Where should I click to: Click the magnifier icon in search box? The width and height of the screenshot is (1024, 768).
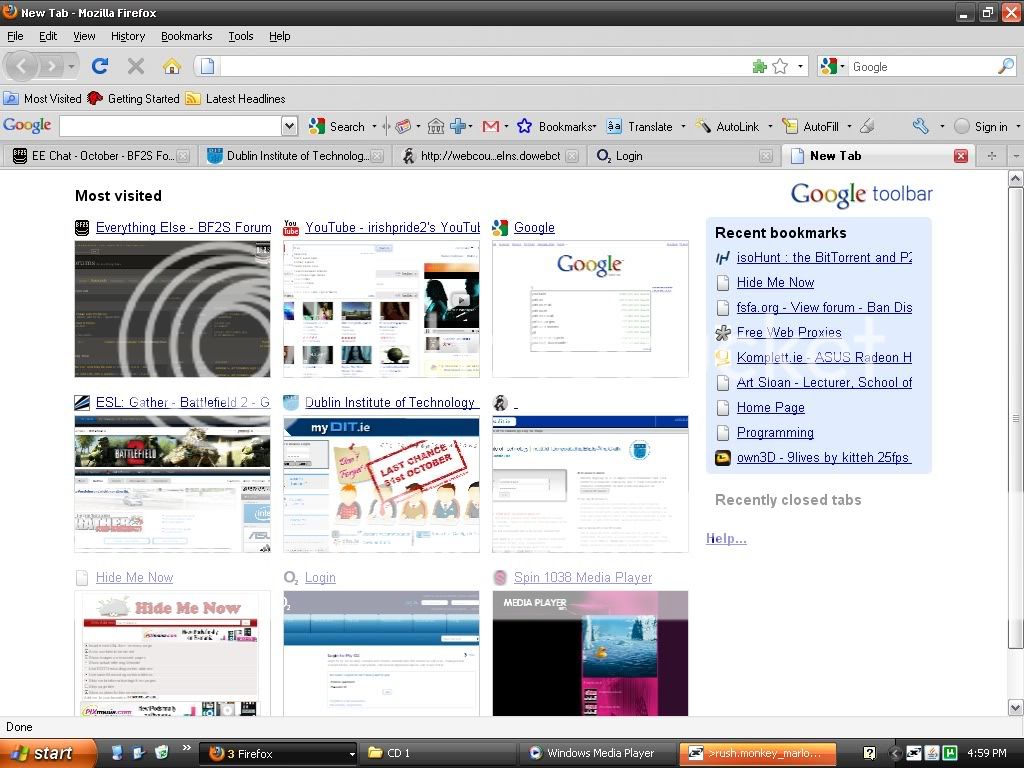[x=1005, y=67]
